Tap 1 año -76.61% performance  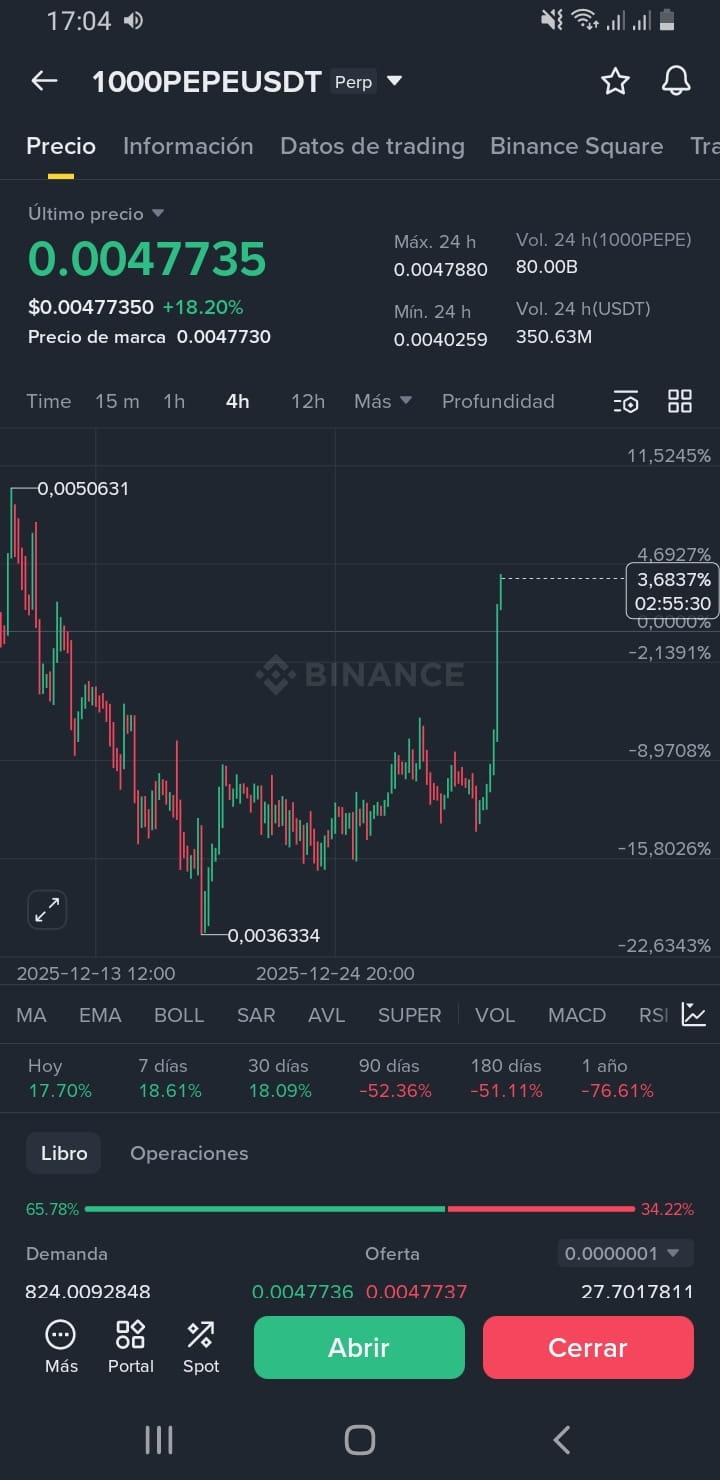click(618, 1078)
